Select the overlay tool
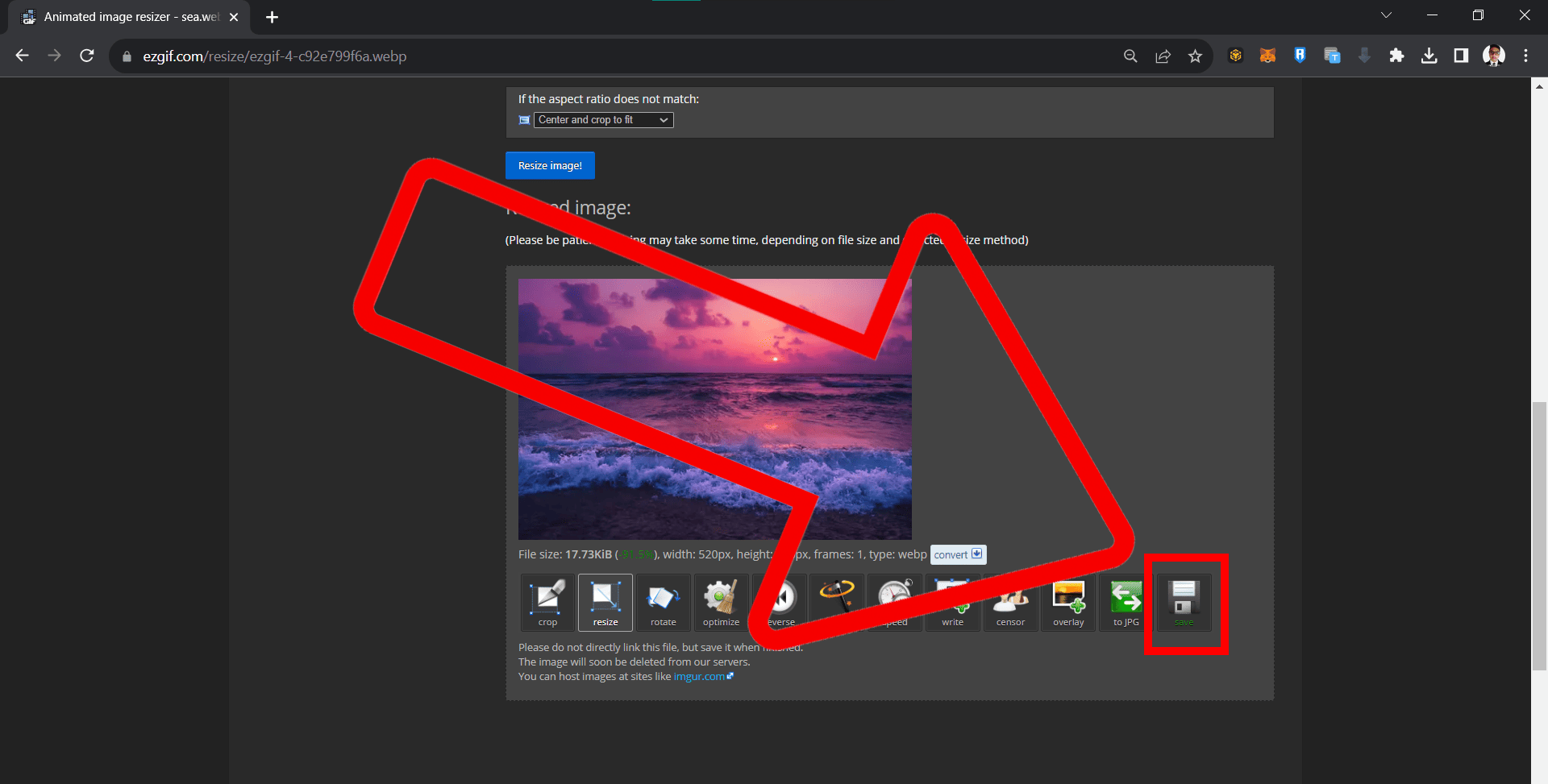This screenshot has width=1548, height=784. pyautogui.click(x=1067, y=603)
